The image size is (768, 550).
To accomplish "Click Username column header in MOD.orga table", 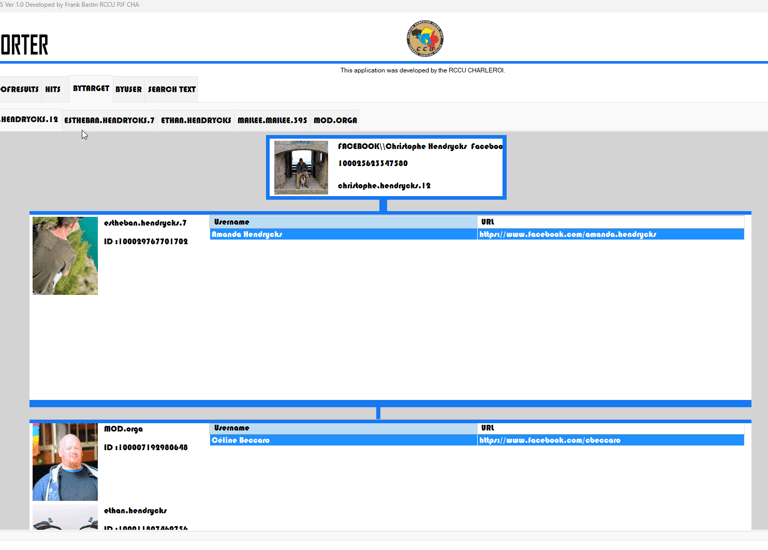I will (x=343, y=428).
